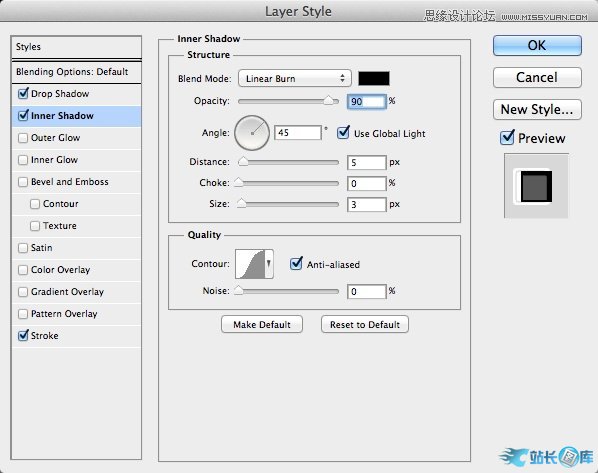
Task: Click the Contour curve thumbnail
Action: coord(250,264)
